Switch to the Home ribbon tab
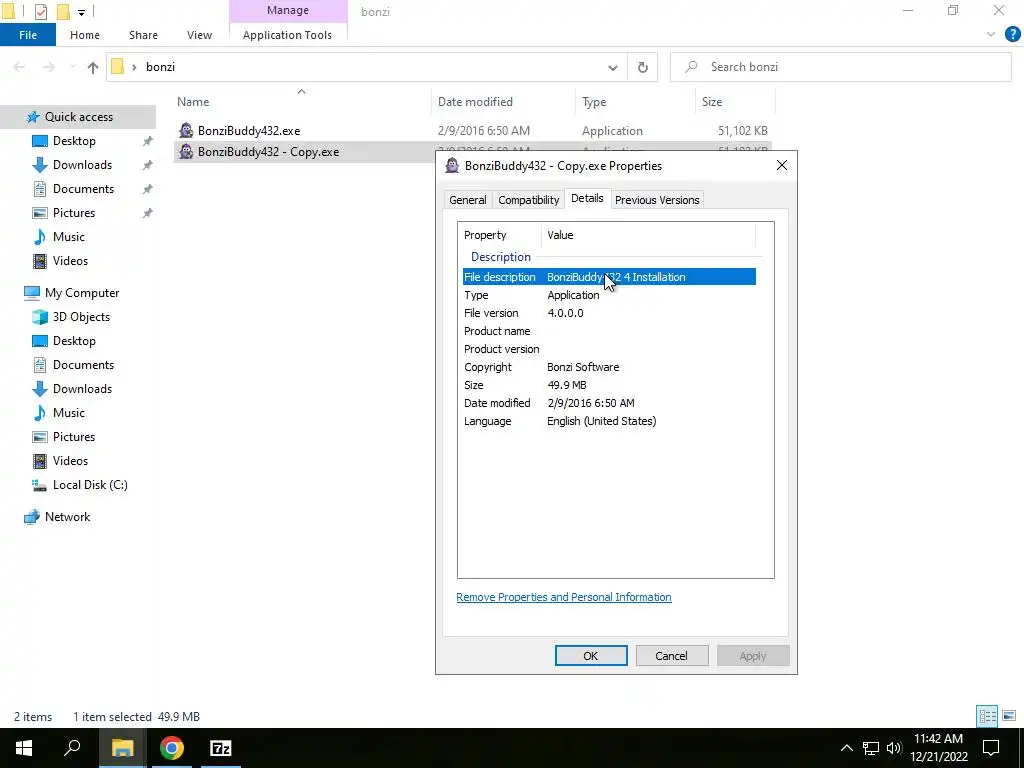The image size is (1024, 768). click(85, 35)
